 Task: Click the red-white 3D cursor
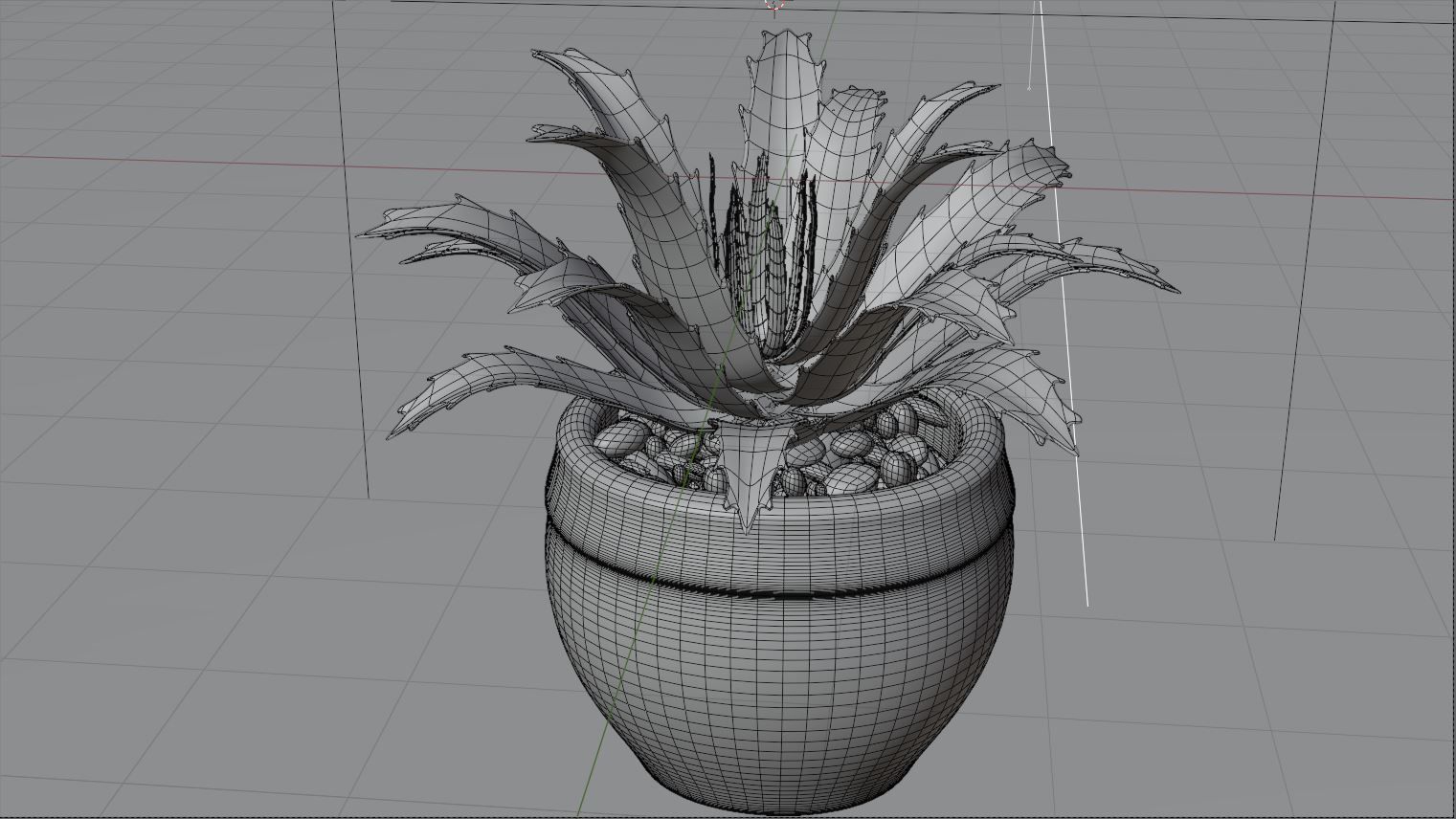pos(774,7)
